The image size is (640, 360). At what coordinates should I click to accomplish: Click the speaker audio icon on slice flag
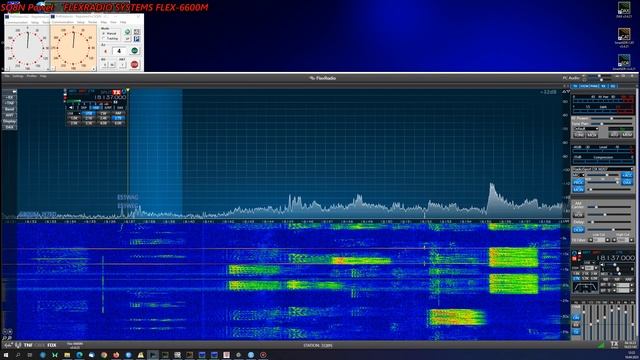point(71,108)
